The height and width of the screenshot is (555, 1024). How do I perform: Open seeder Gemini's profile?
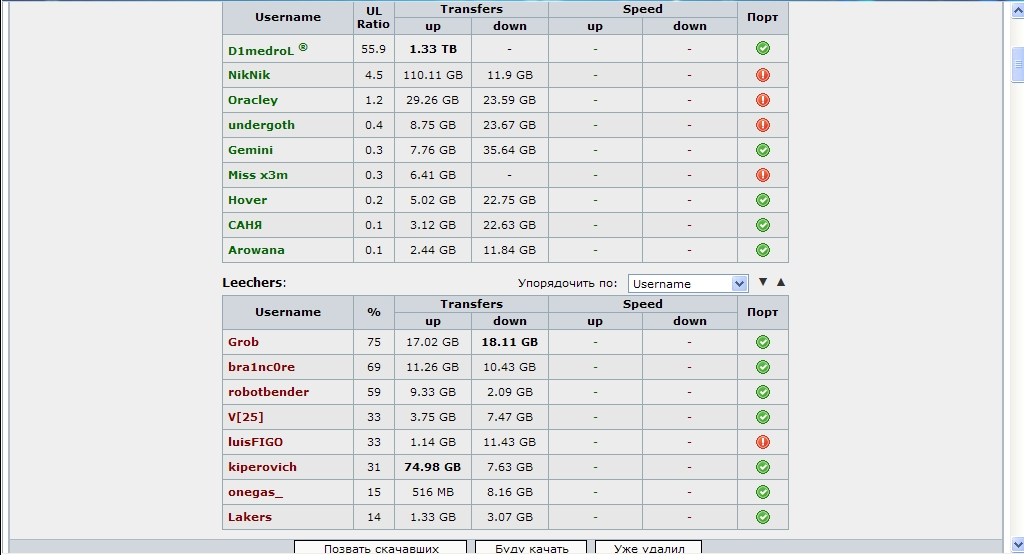coord(250,150)
